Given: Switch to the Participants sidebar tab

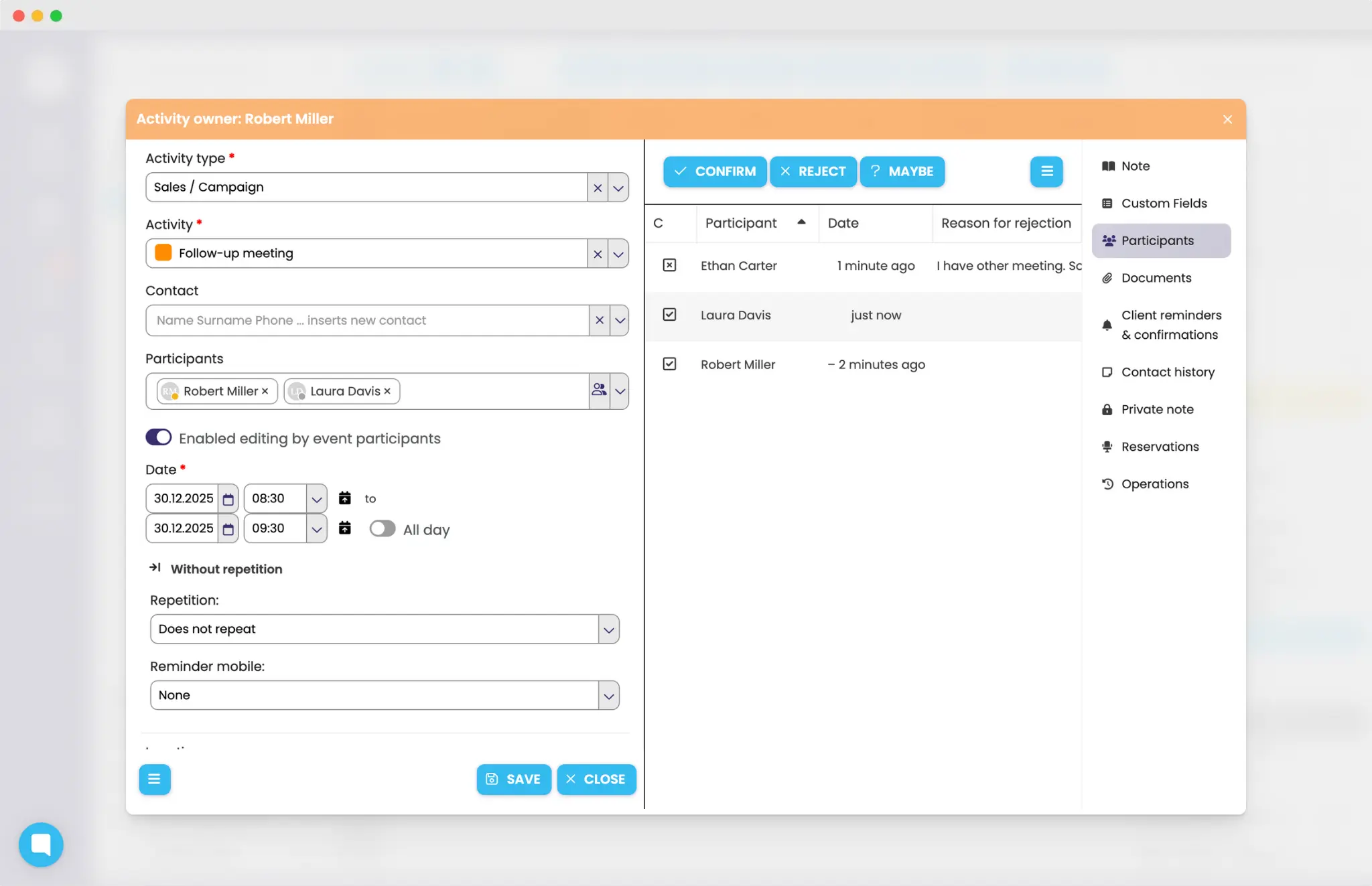Looking at the screenshot, I should click(x=1158, y=240).
